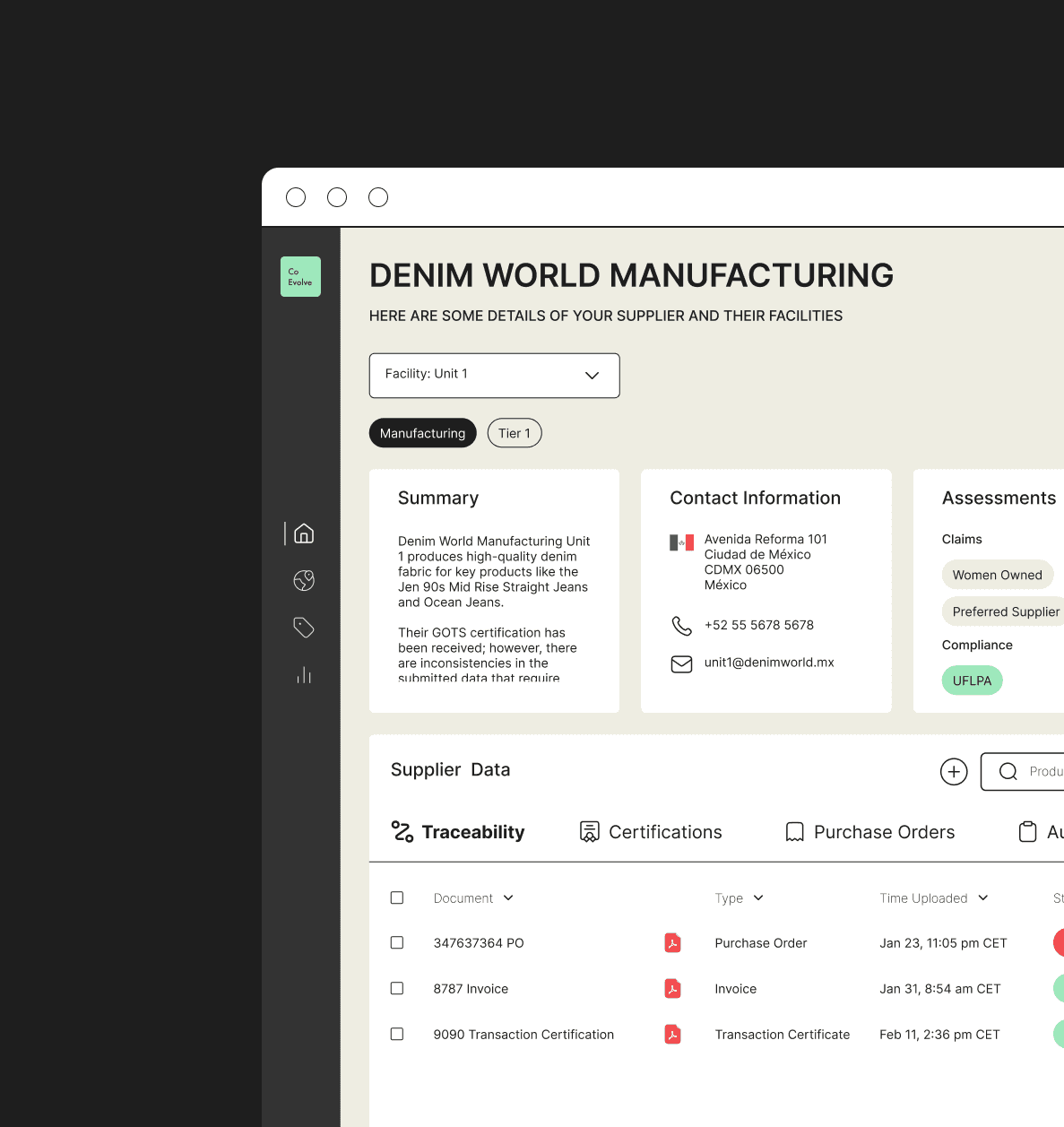
Task: Check the 347637364 PO row checkbox
Action: pos(397,942)
